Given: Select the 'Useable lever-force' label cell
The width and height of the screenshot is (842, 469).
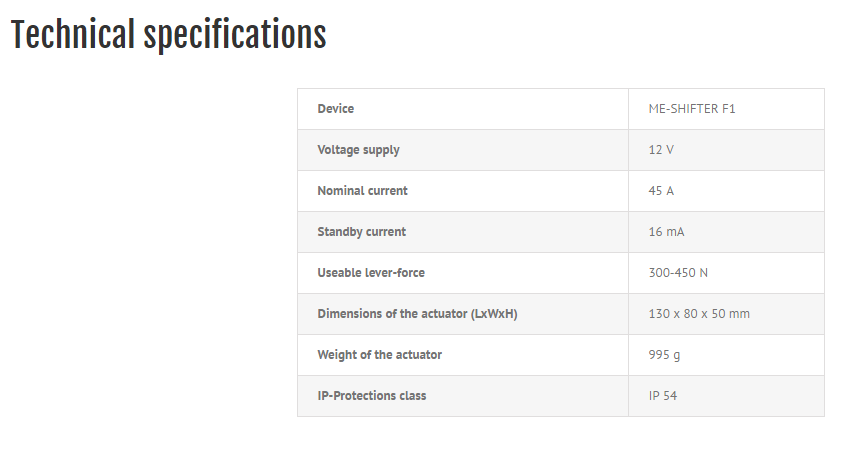Looking at the screenshot, I should click(371, 273).
